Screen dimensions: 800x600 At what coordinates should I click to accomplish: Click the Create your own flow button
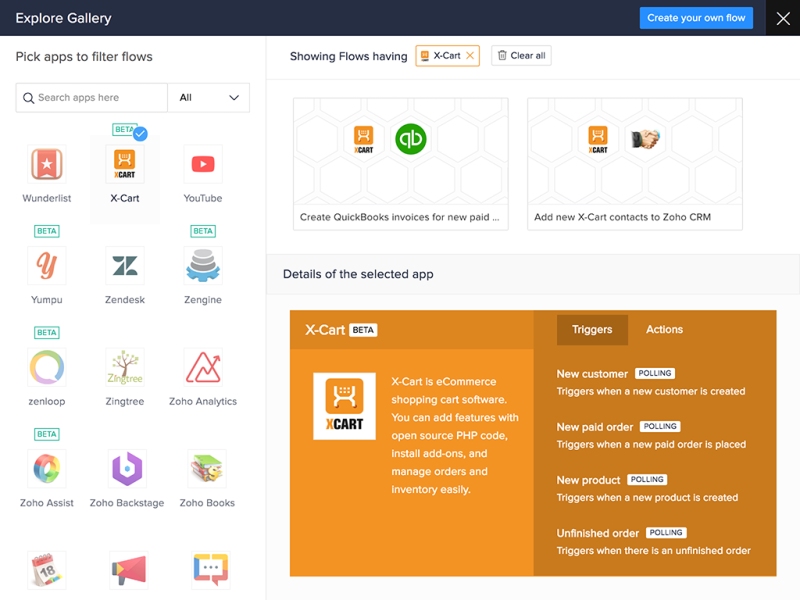(x=696, y=18)
